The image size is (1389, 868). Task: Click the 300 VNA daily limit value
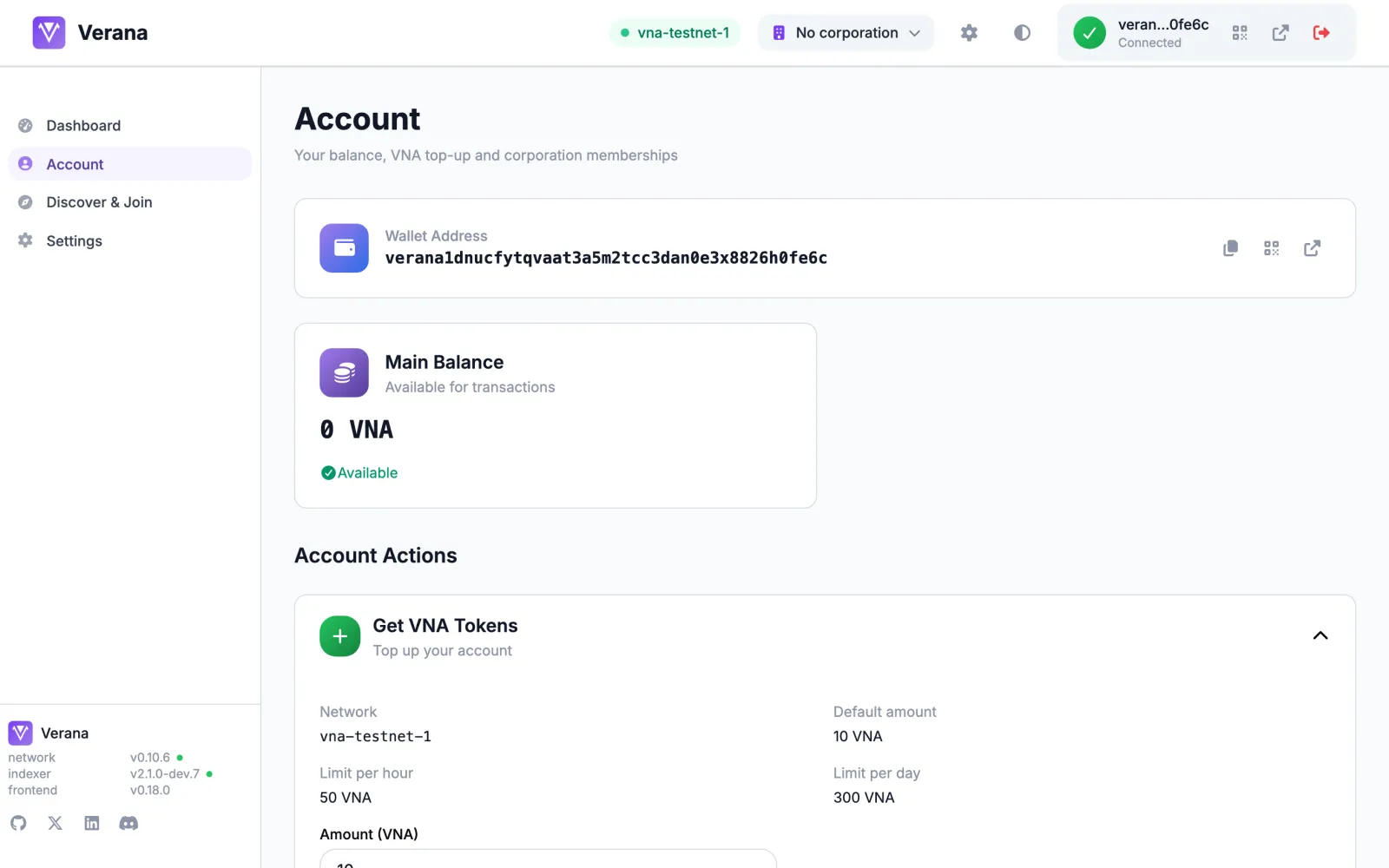(x=864, y=798)
